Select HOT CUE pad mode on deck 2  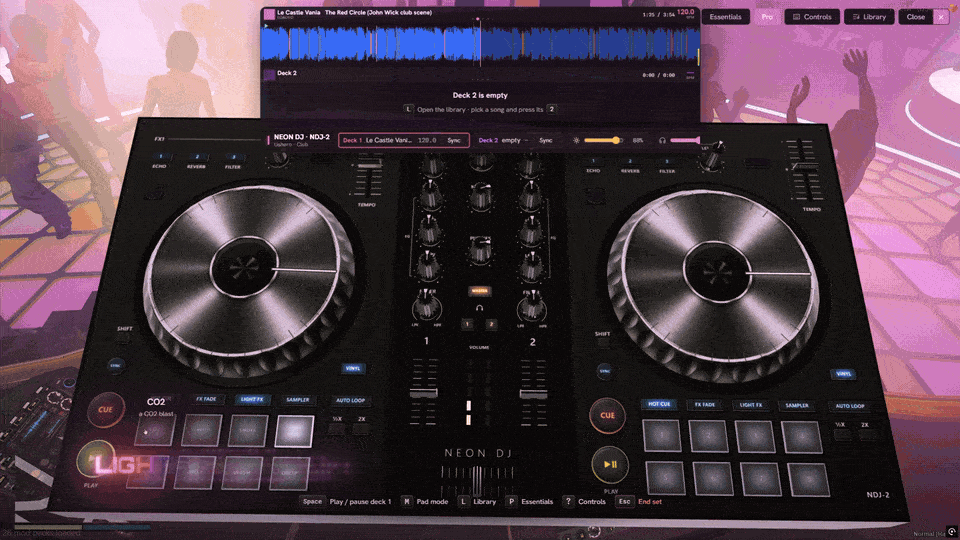659,404
